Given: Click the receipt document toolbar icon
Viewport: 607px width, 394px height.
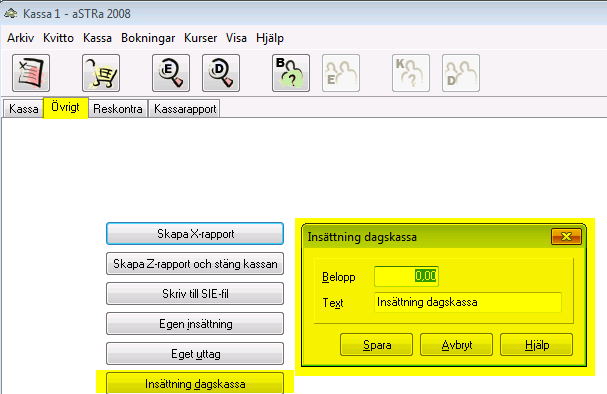Looking at the screenshot, I should (x=31, y=73).
